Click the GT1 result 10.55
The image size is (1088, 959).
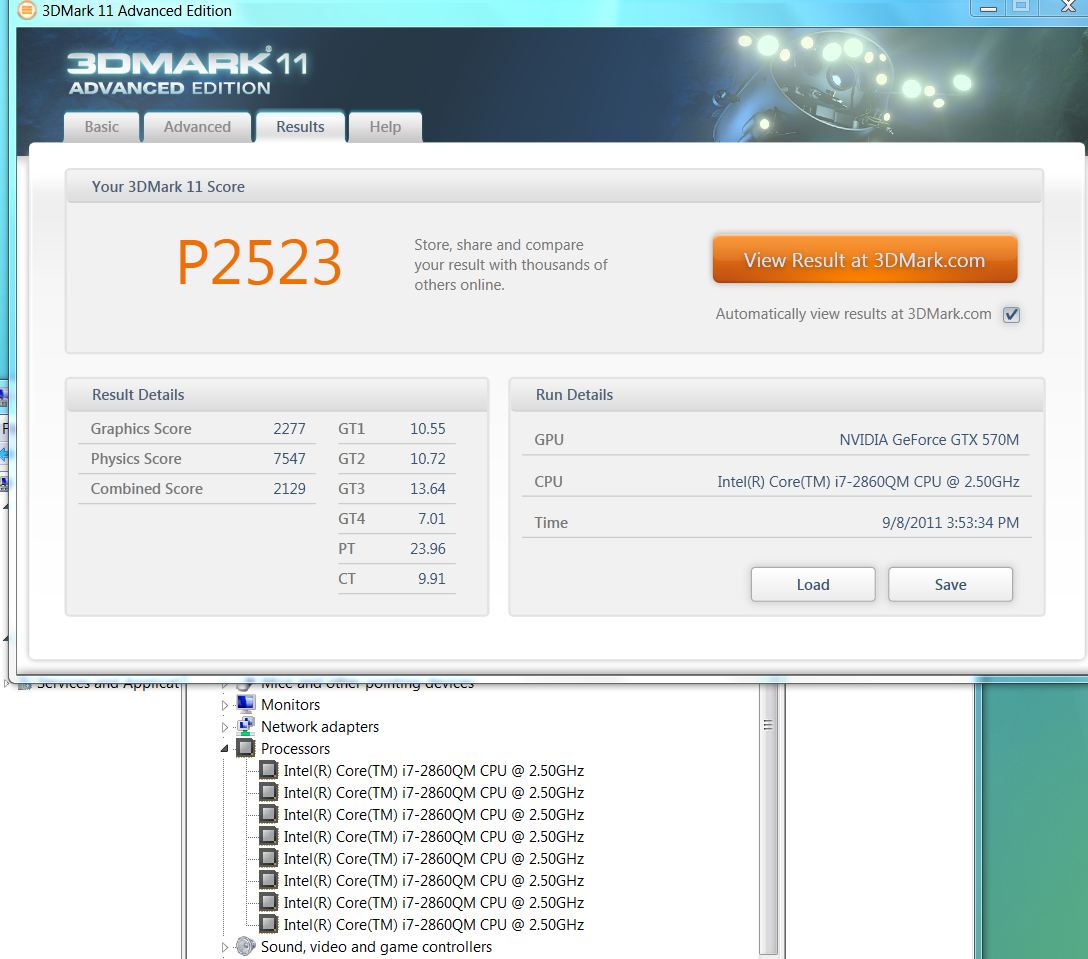coord(427,429)
